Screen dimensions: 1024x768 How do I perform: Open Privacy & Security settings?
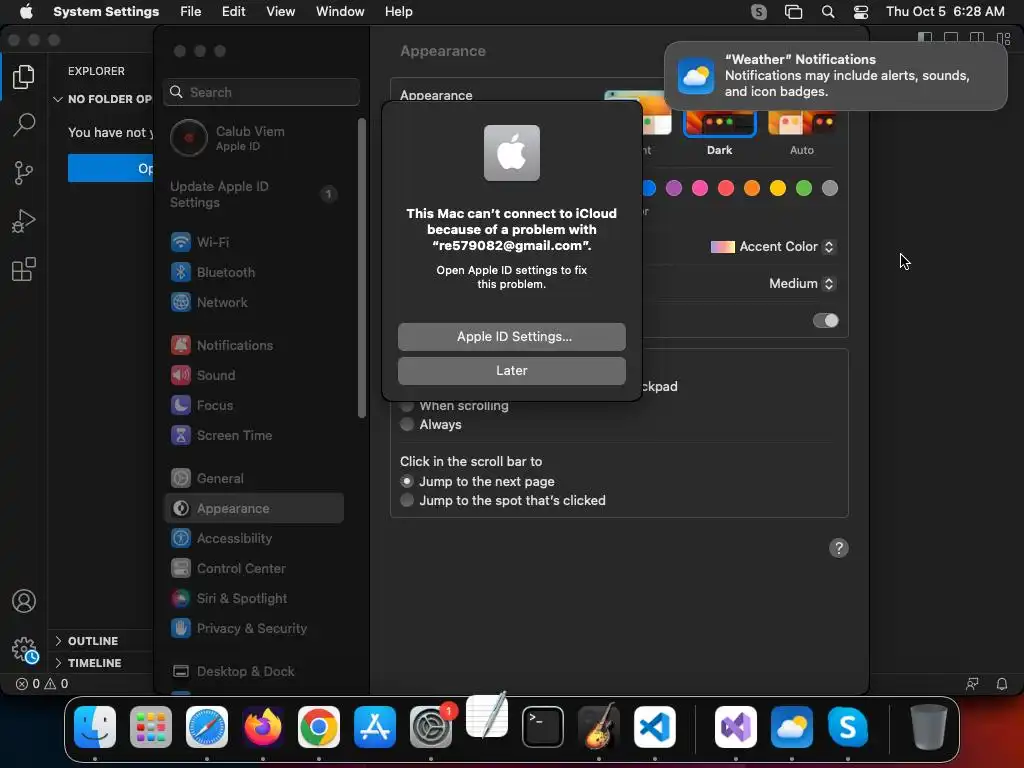(x=255, y=629)
